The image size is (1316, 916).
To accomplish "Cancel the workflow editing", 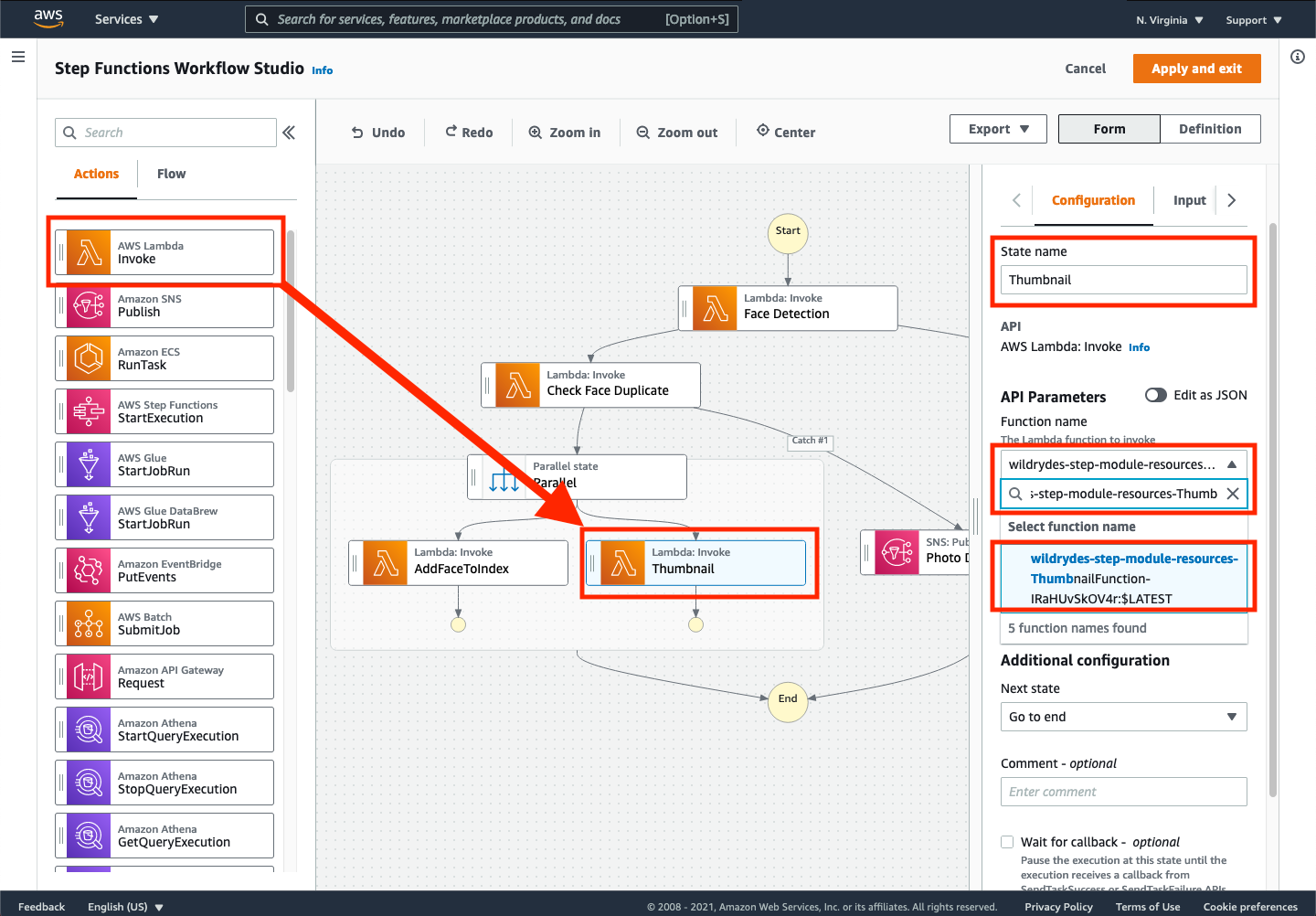I will point(1085,69).
